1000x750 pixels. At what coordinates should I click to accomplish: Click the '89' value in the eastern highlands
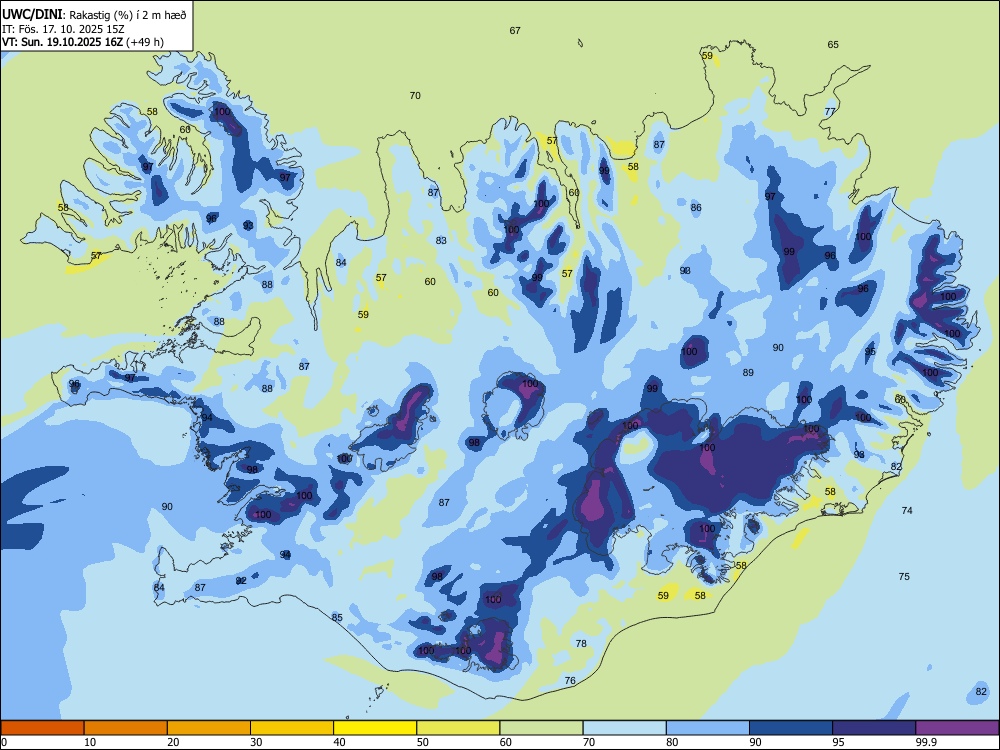(x=748, y=372)
